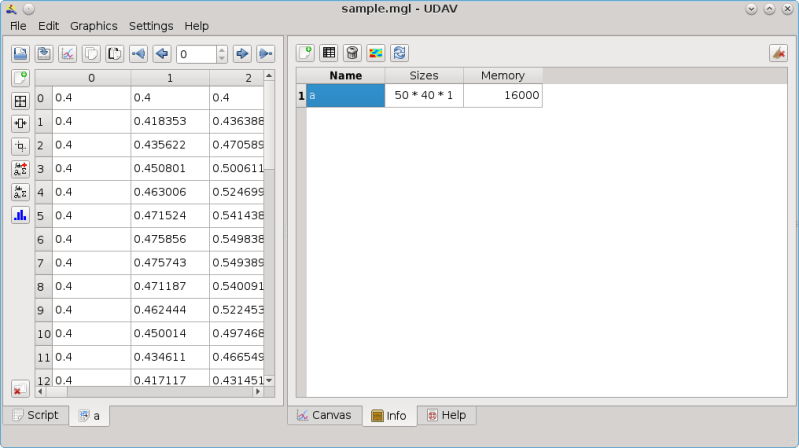Click the crop data icon
This screenshot has height=448, width=799.
click(x=20, y=147)
